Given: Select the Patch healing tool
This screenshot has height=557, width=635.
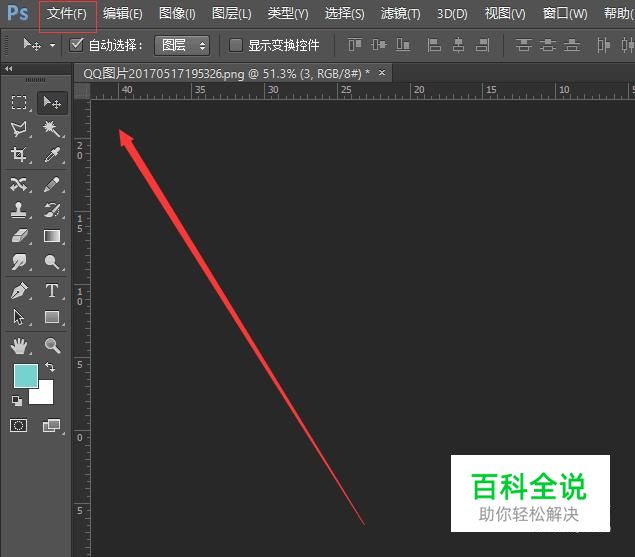Looking at the screenshot, I should pos(19,184).
